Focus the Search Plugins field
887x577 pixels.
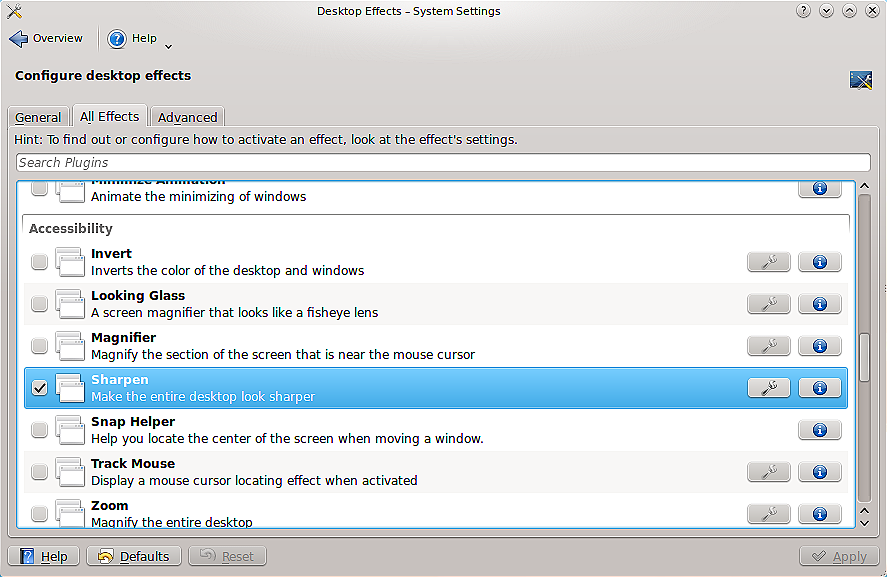[x=443, y=162]
